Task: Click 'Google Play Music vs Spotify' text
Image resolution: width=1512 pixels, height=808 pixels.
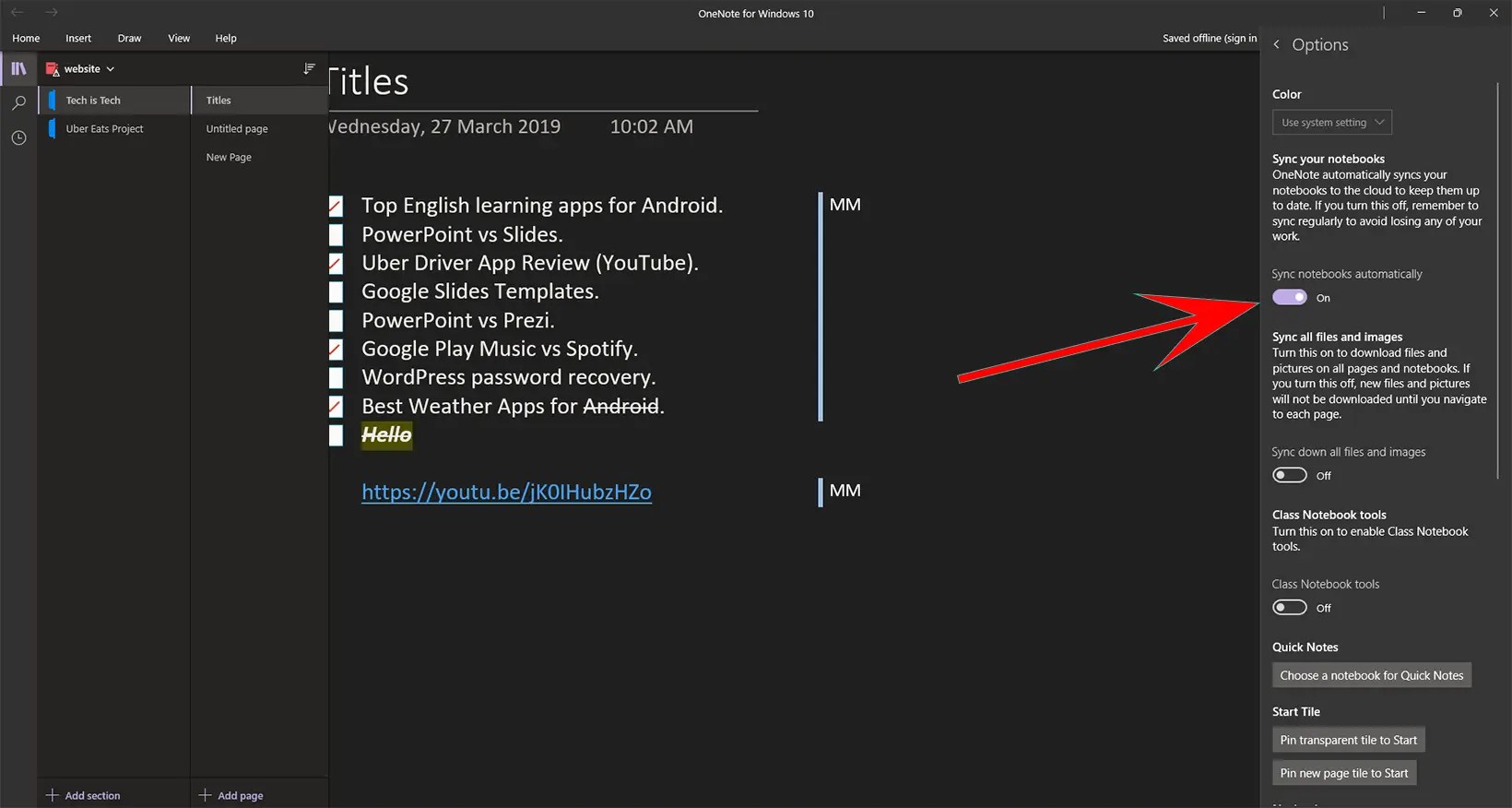Action: tap(500, 349)
